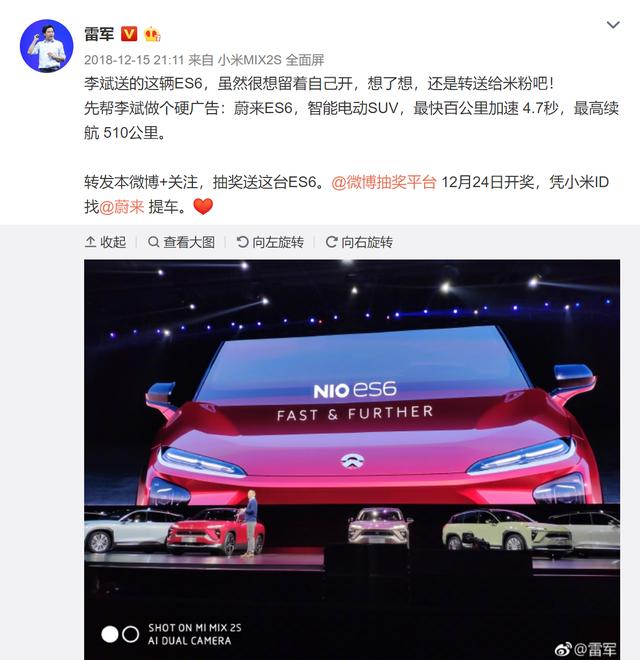Click the crown membership badge icon

click(152, 34)
